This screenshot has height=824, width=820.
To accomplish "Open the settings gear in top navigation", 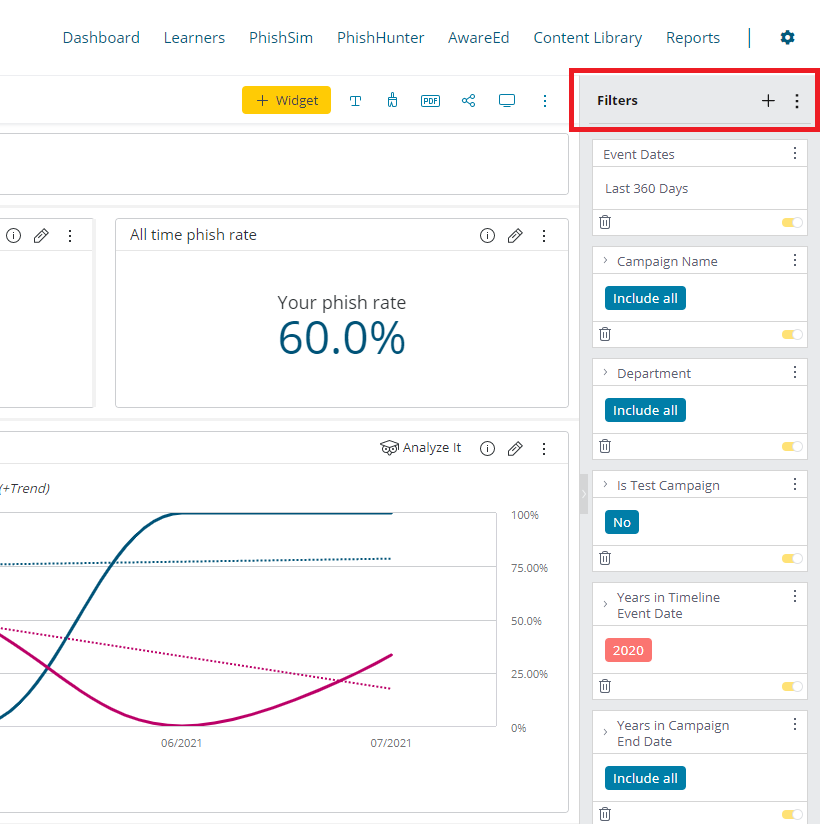I will point(787,37).
